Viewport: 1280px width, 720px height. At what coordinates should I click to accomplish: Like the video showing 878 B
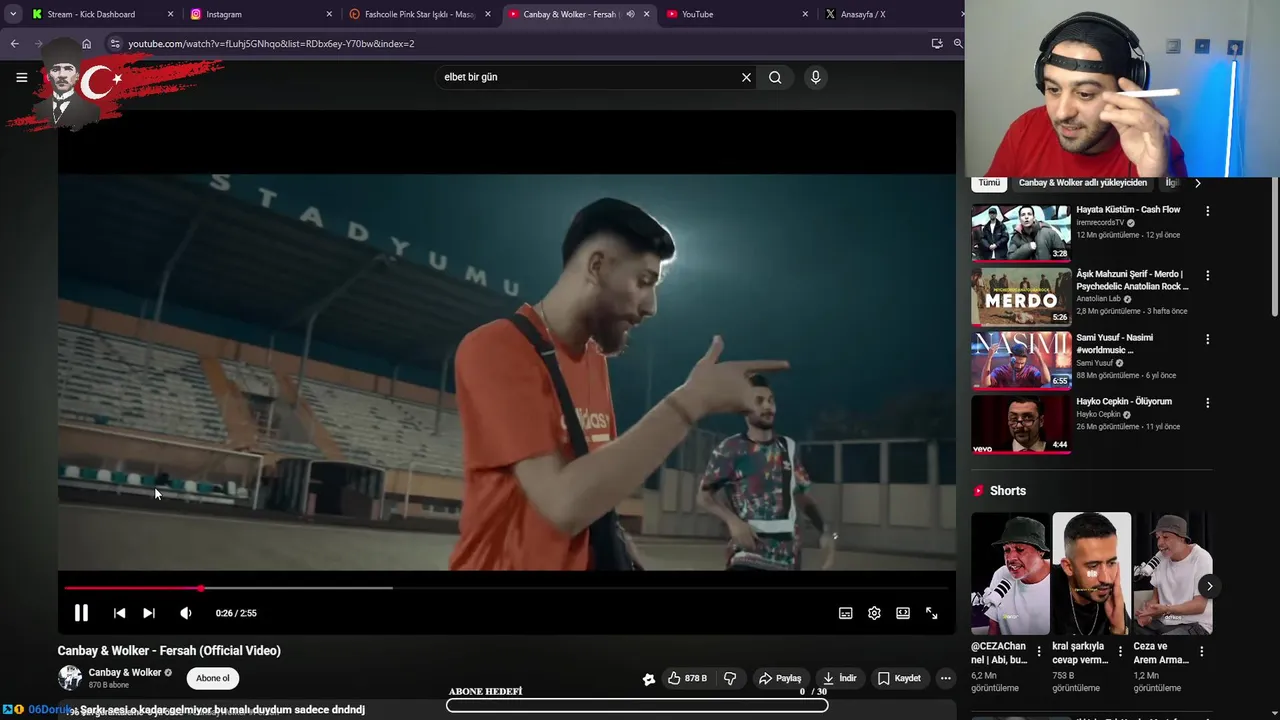[687, 678]
